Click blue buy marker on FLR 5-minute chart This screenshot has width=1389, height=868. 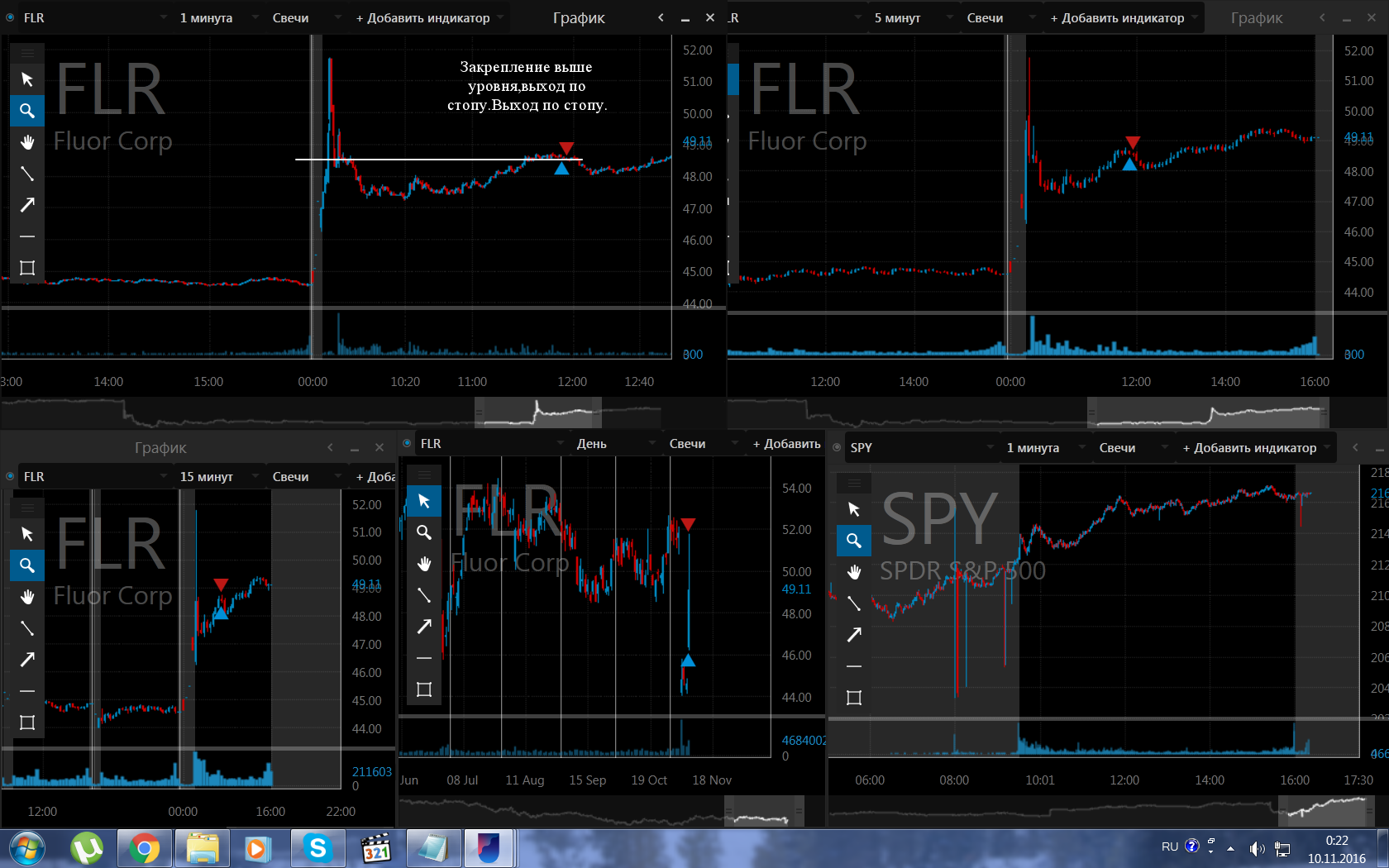(x=1129, y=164)
